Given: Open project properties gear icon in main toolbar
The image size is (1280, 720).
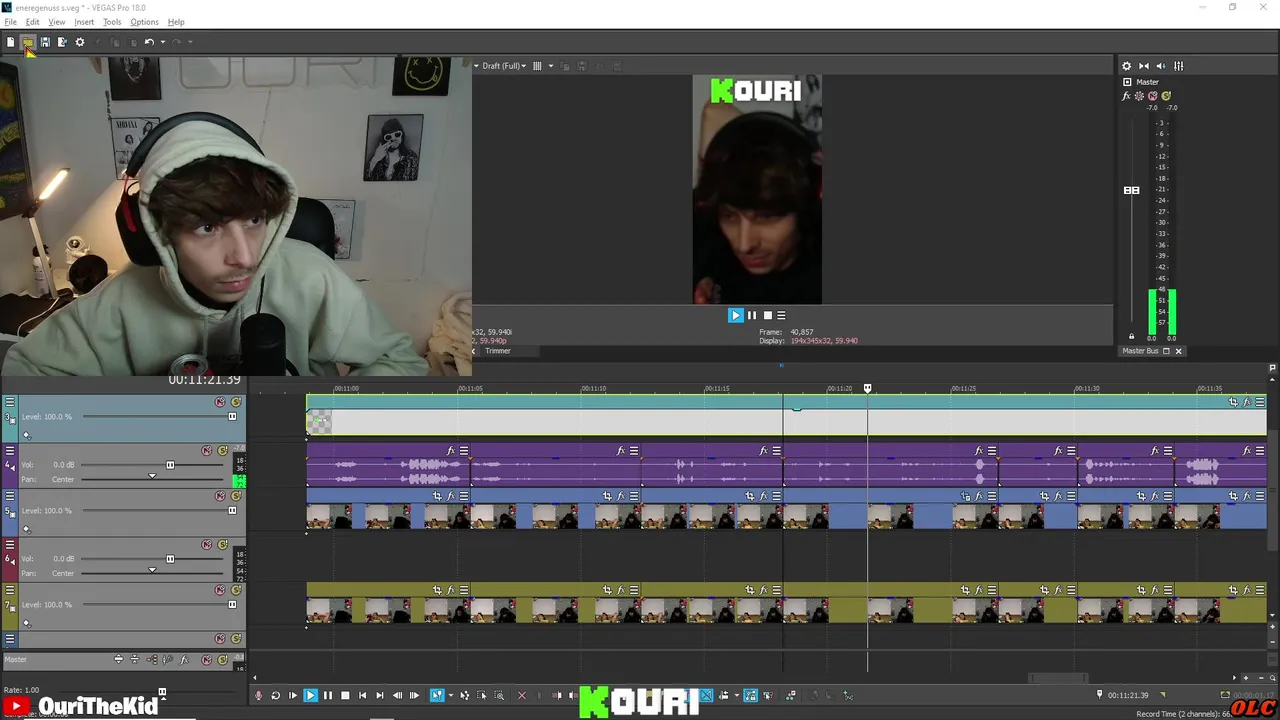Looking at the screenshot, I should pyautogui.click(x=80, y=42).
